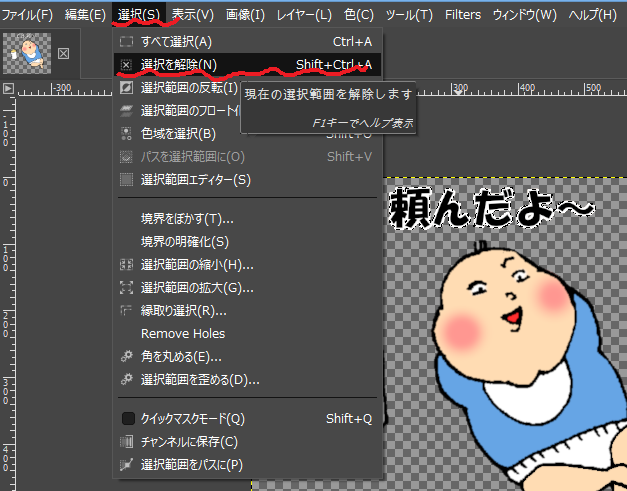This screenshot has height=491, width=627.
Task: Click the gear icon beside 選択範囲を歪める
Action: pos(126,379)
